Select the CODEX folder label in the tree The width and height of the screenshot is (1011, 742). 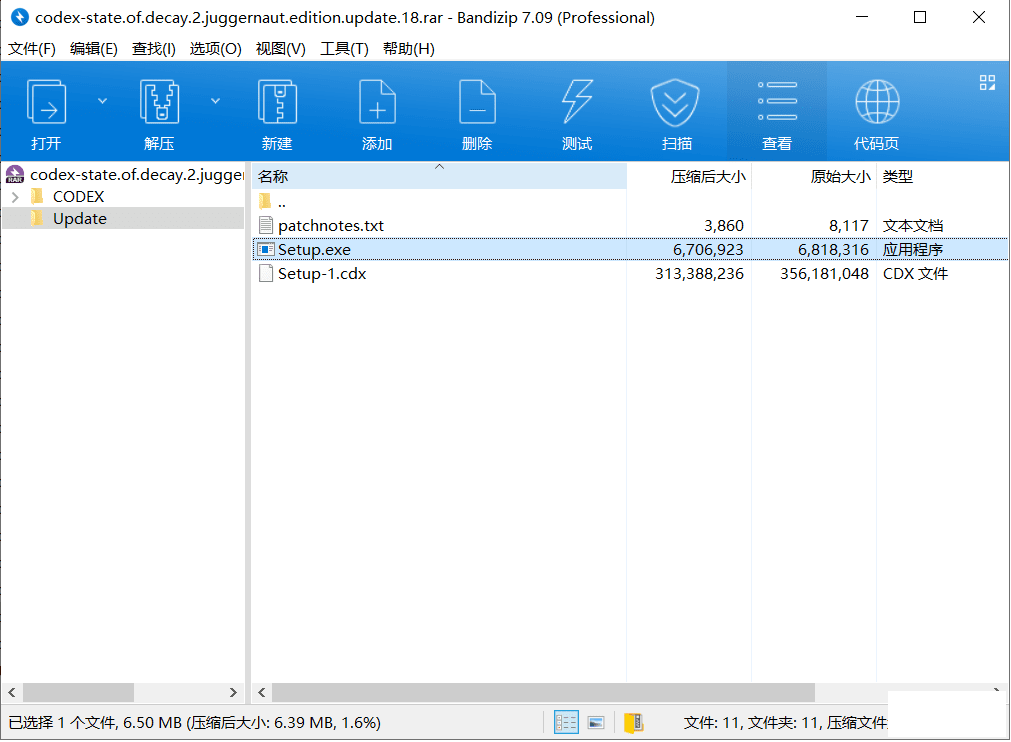click(79, 197)
